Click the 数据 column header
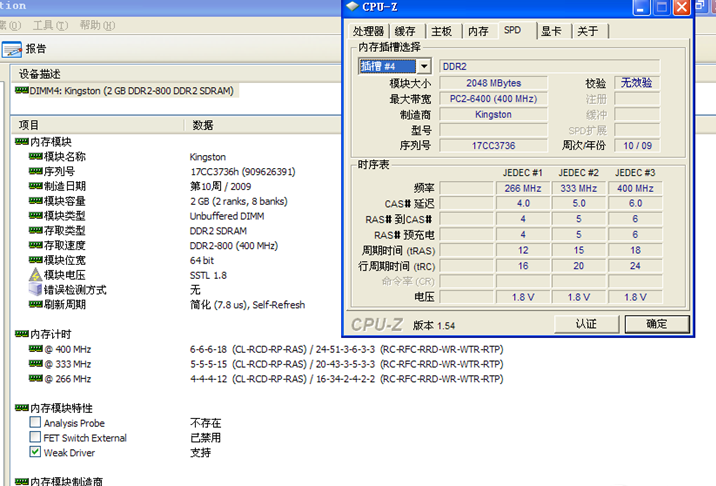The width and height of the screenshot is (716, 486). [203, 125]
